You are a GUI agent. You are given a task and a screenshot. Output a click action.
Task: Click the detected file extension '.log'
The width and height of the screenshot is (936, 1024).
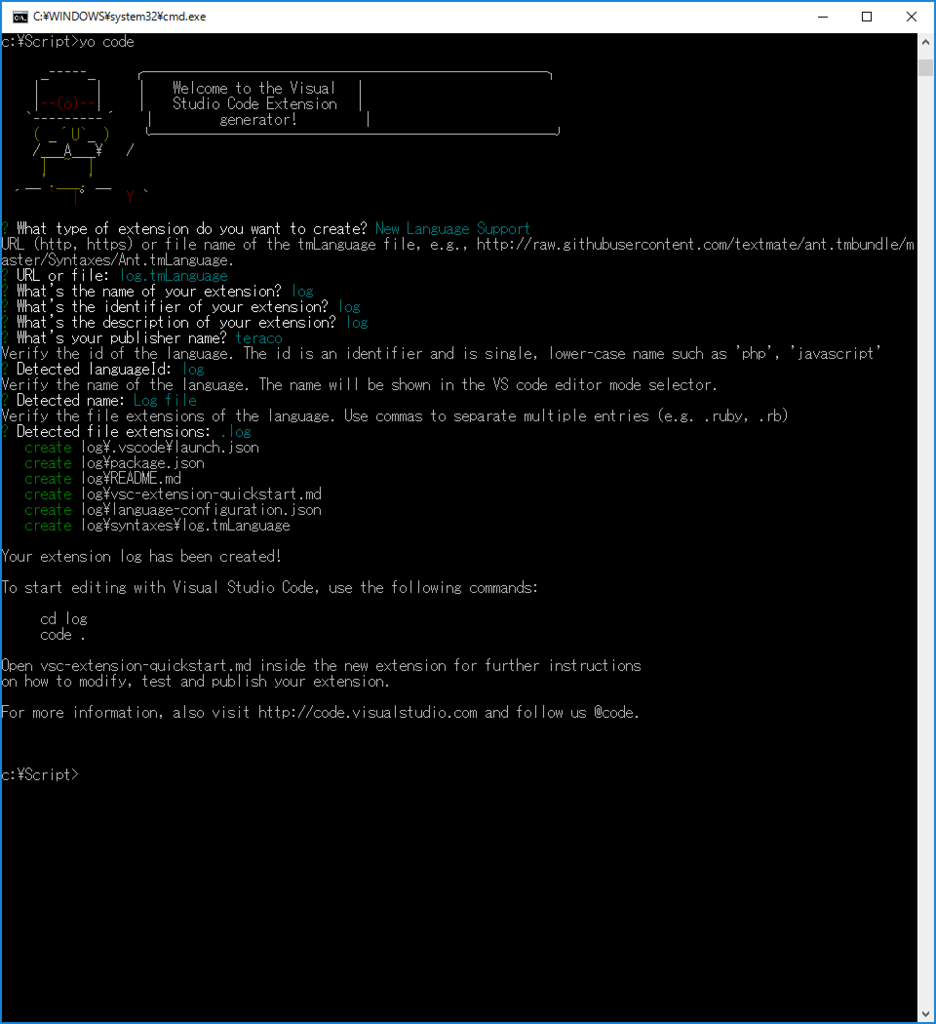(x=236, y=432)
